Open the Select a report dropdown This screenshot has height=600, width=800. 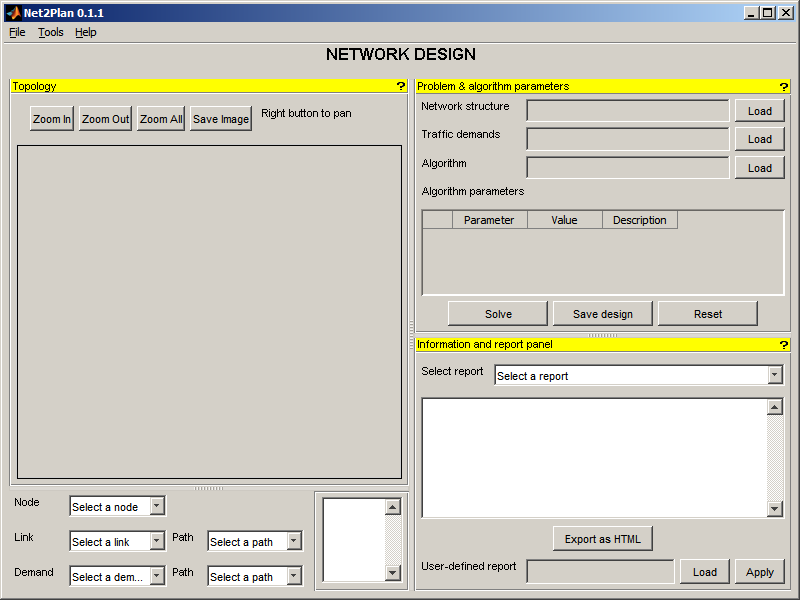pyautogui.click(x=639, y=376)
